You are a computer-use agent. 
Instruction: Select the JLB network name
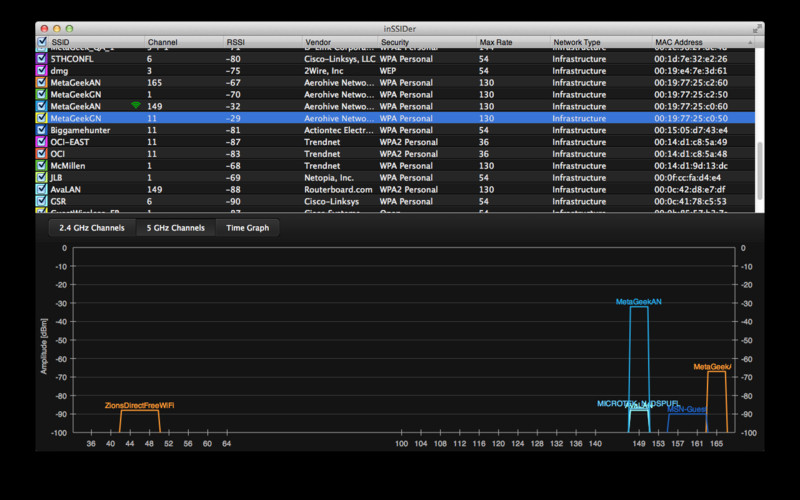(56, 178)
